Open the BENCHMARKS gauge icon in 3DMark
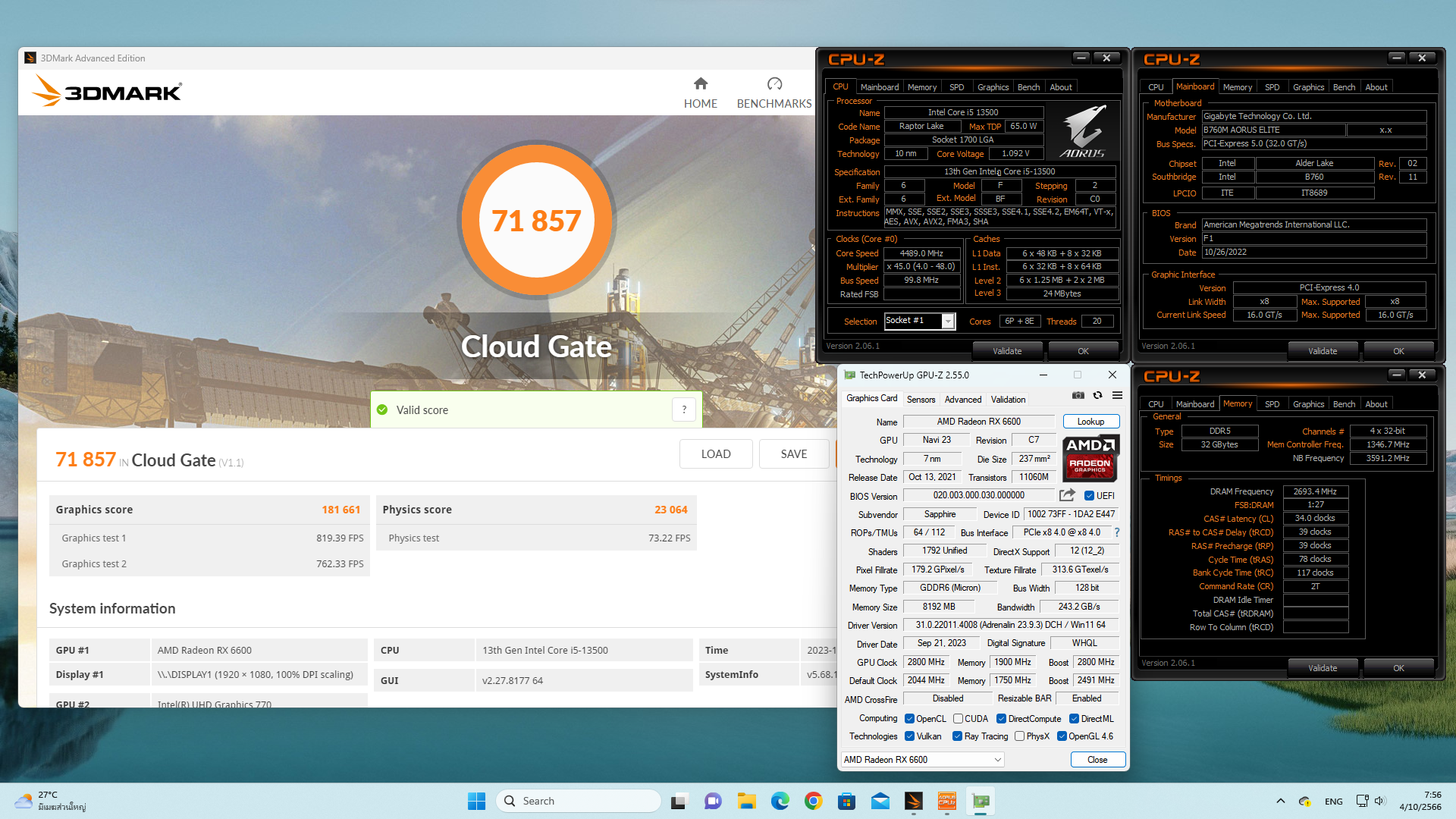 pos(774,83)
